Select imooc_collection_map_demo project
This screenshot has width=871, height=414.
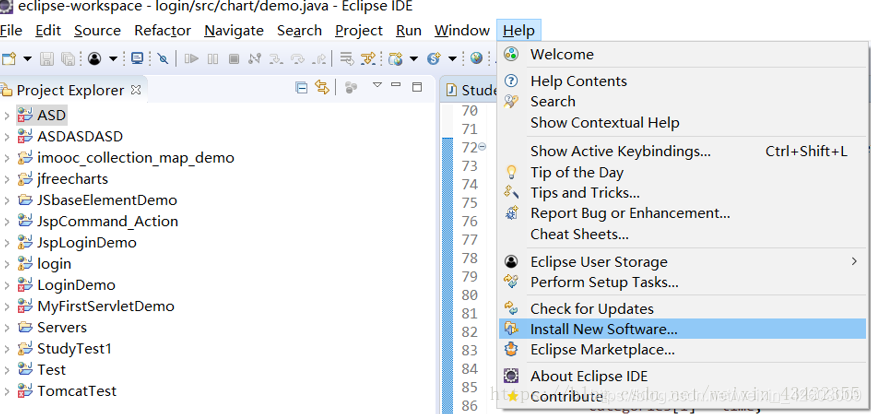tap(136, 158)
